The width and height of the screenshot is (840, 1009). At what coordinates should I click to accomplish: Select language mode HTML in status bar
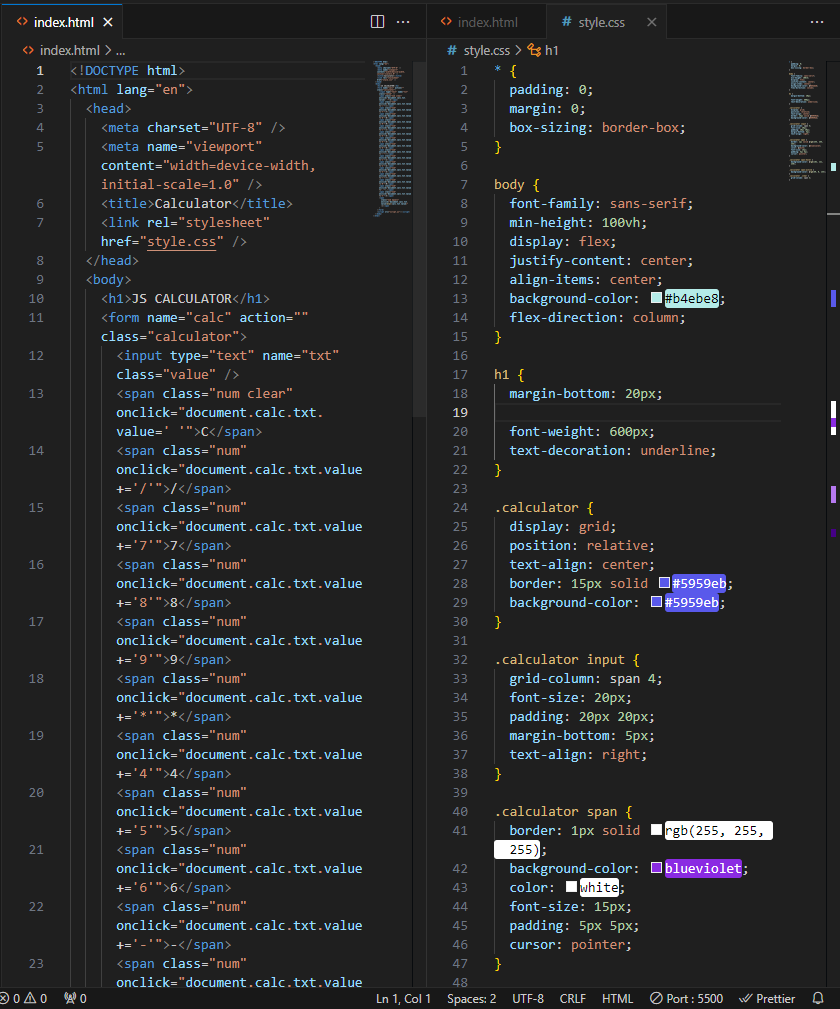[617, 998]
